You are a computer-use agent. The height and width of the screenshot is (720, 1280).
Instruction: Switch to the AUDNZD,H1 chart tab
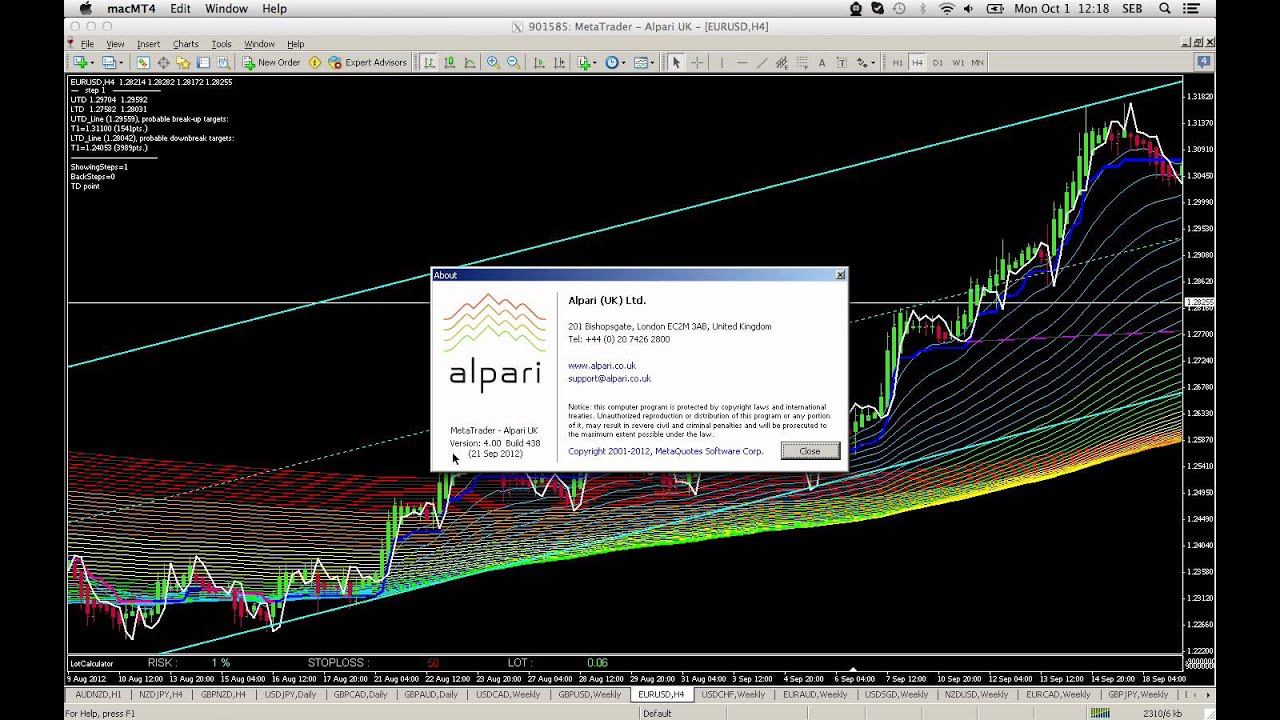click(x=98, y=694)
